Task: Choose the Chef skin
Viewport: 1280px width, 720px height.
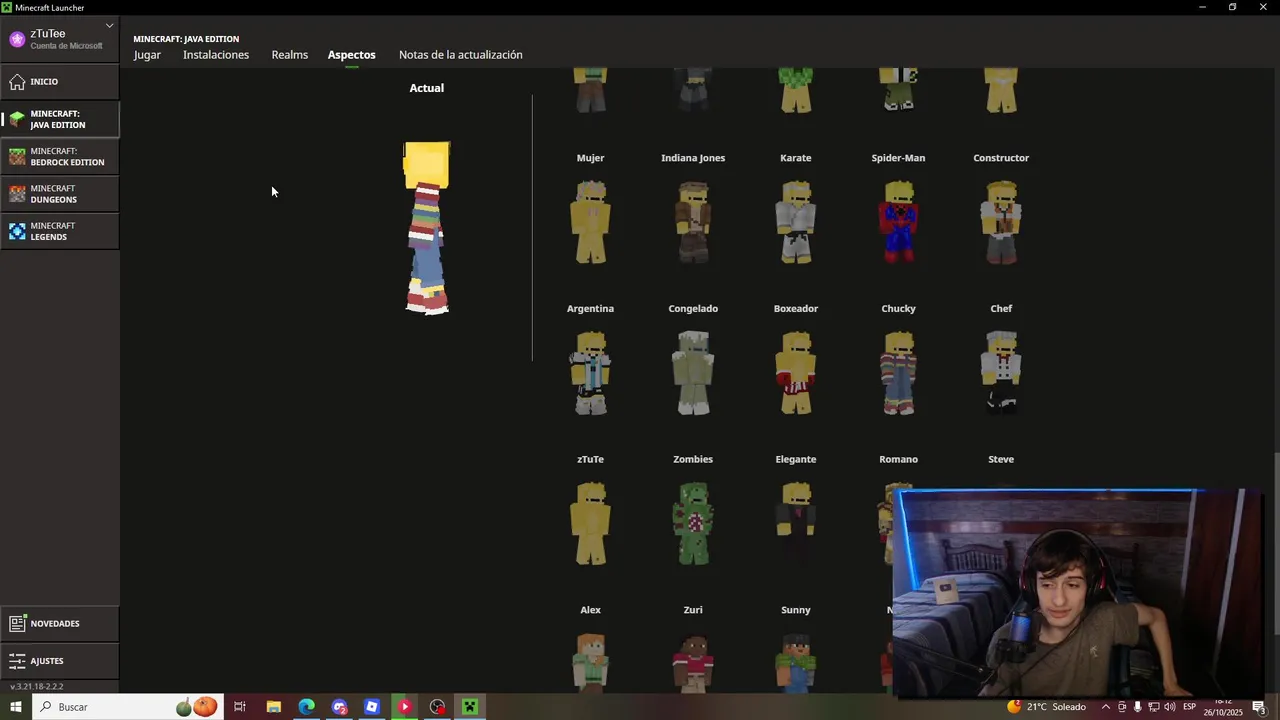Action: point(1001,373)
